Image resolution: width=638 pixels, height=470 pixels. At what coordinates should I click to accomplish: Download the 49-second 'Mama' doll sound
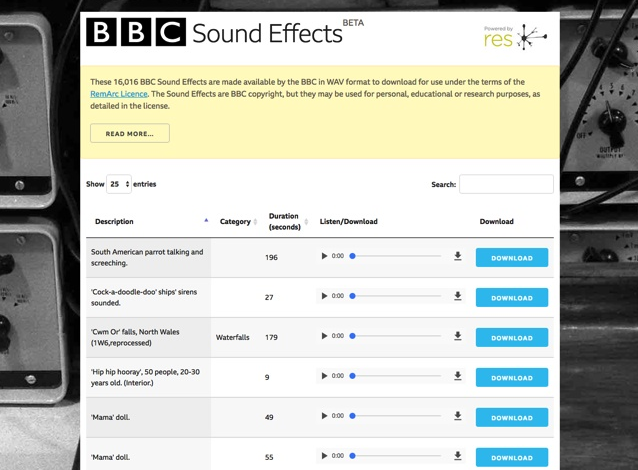click(511, 418)
